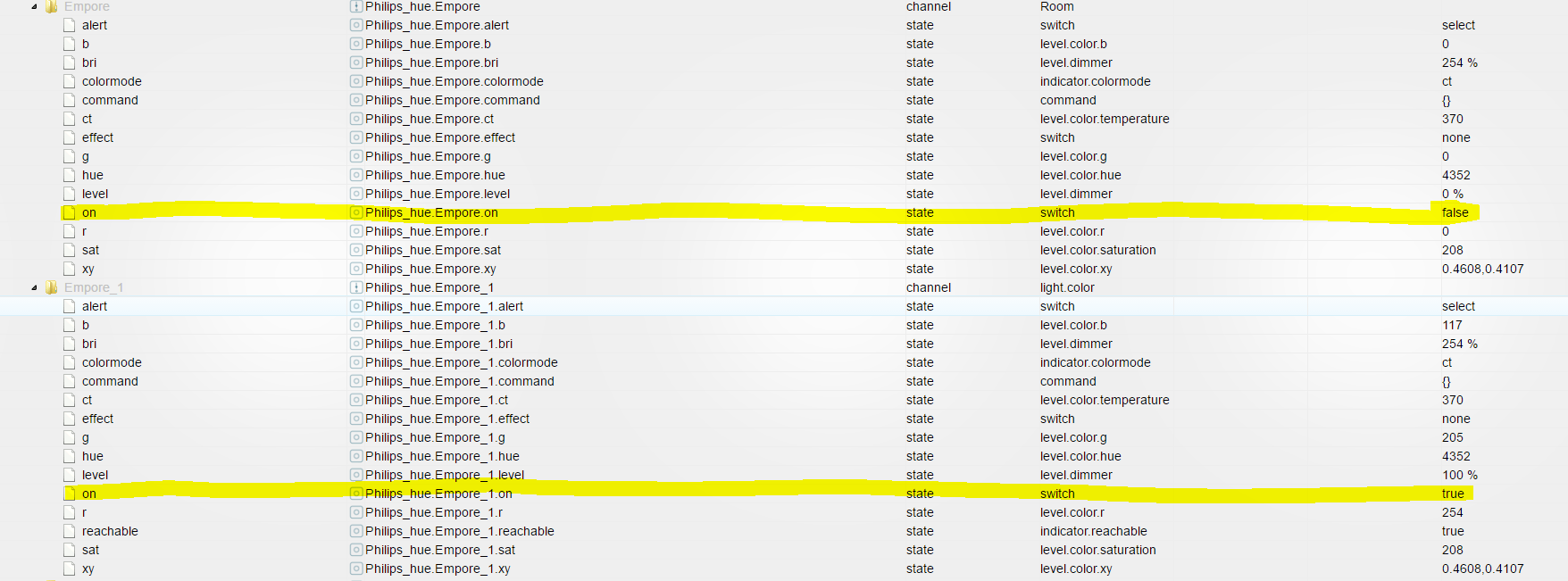
Task: Click ID Philips_hue.Empore_1.xy
Action: [438, 569]
